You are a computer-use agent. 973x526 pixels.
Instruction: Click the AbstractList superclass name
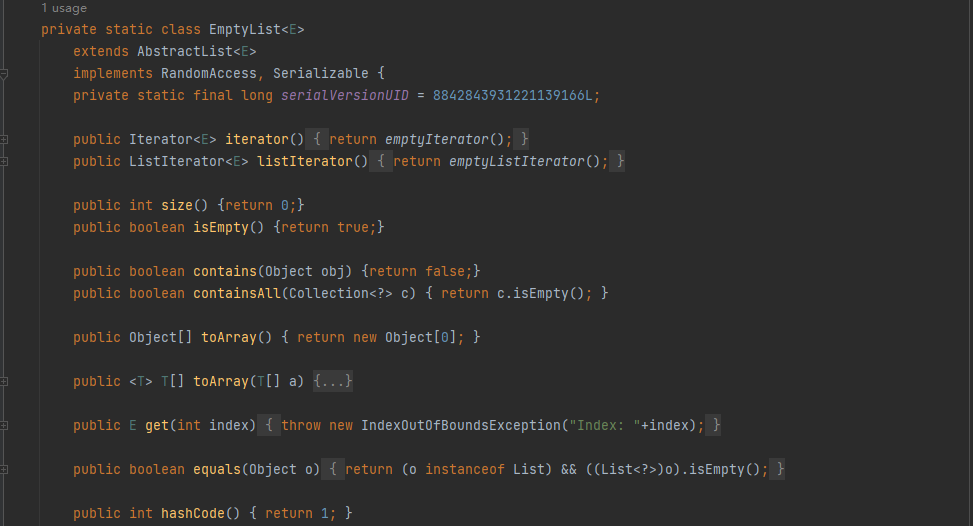[x=185, y=51]
